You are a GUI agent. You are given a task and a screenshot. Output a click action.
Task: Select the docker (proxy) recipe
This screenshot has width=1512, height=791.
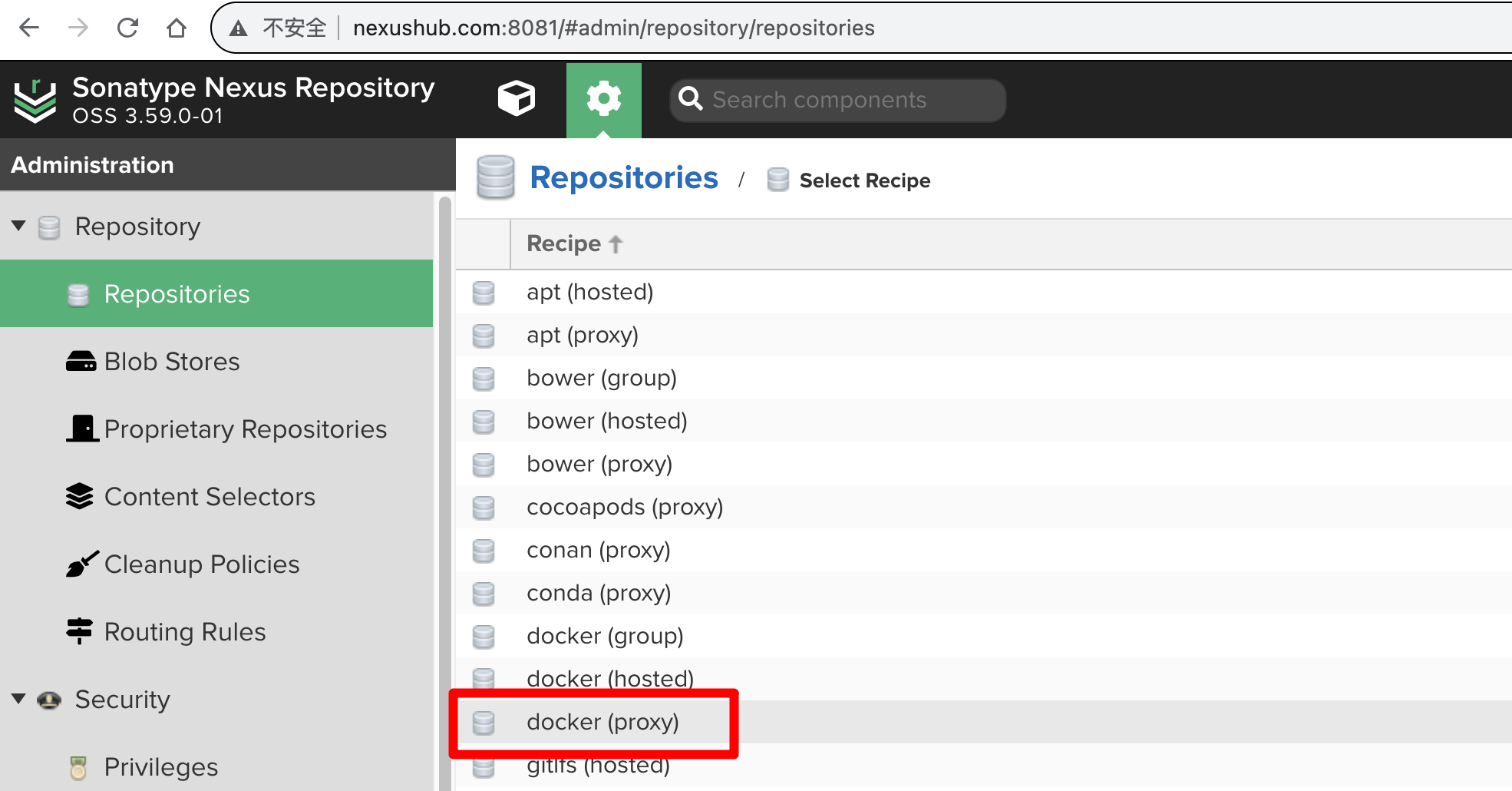(x=602, y=723)
